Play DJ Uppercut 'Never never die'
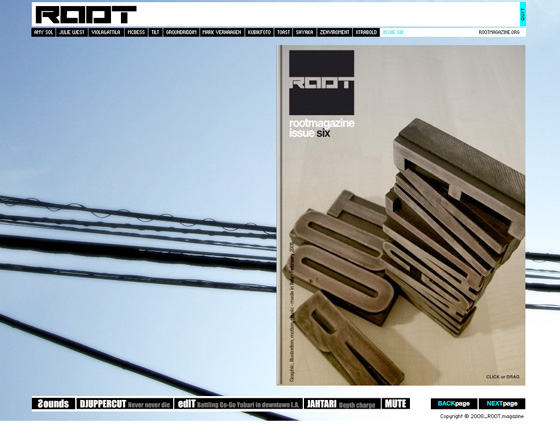Viewport: 560px width, 434px height. click(x=125, y=404)
